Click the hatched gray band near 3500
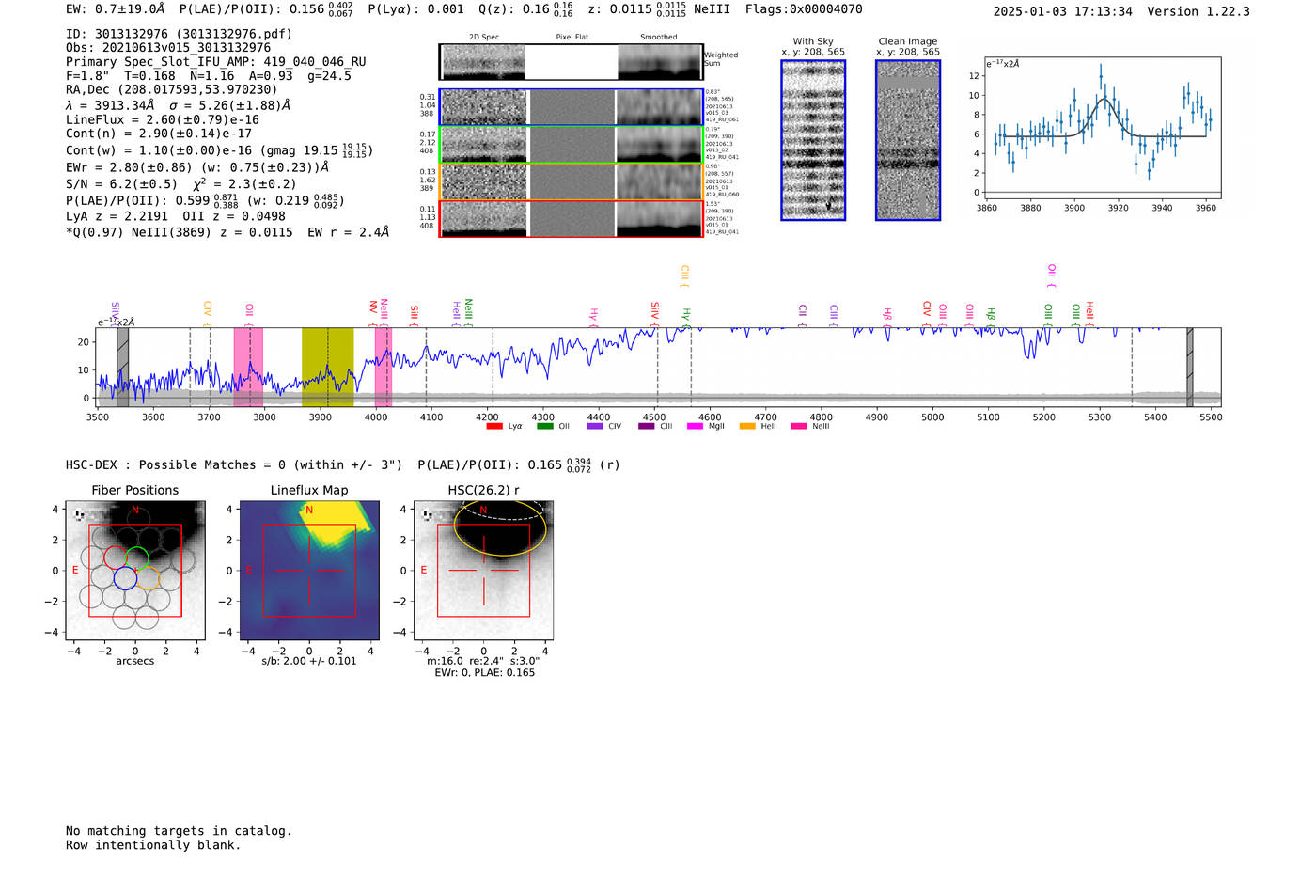The height and width of the screenshot is (896, 1316). 122,367
